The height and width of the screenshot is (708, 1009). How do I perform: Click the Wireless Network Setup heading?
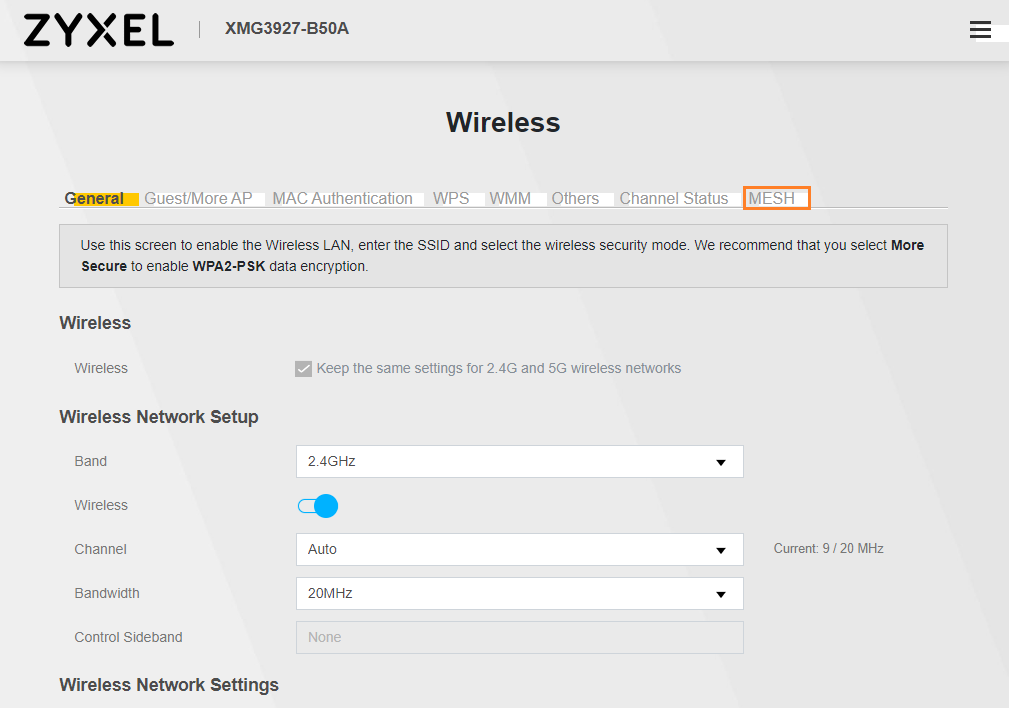click(159, 417)
